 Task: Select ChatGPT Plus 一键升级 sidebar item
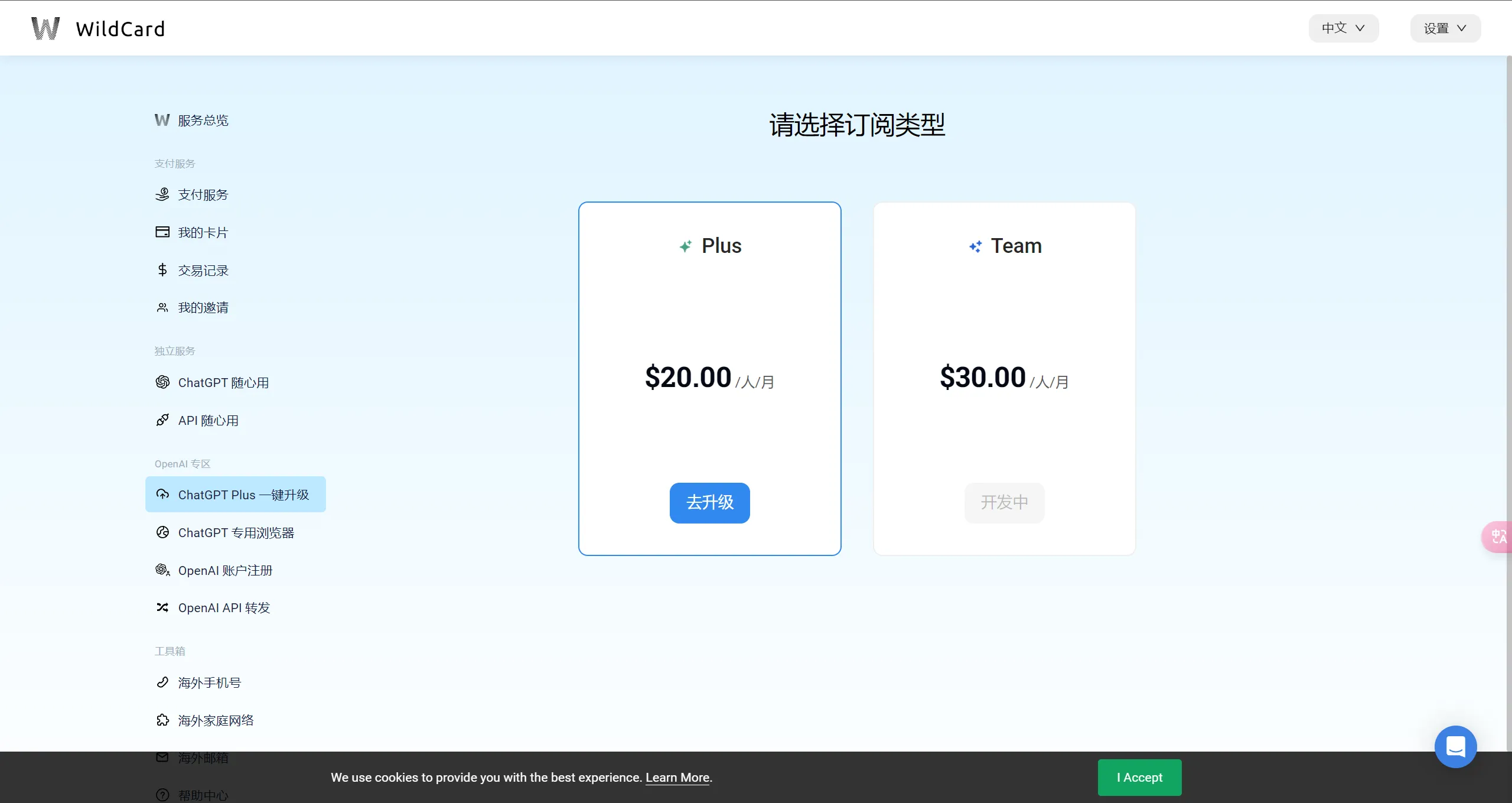tap(236, 495)
